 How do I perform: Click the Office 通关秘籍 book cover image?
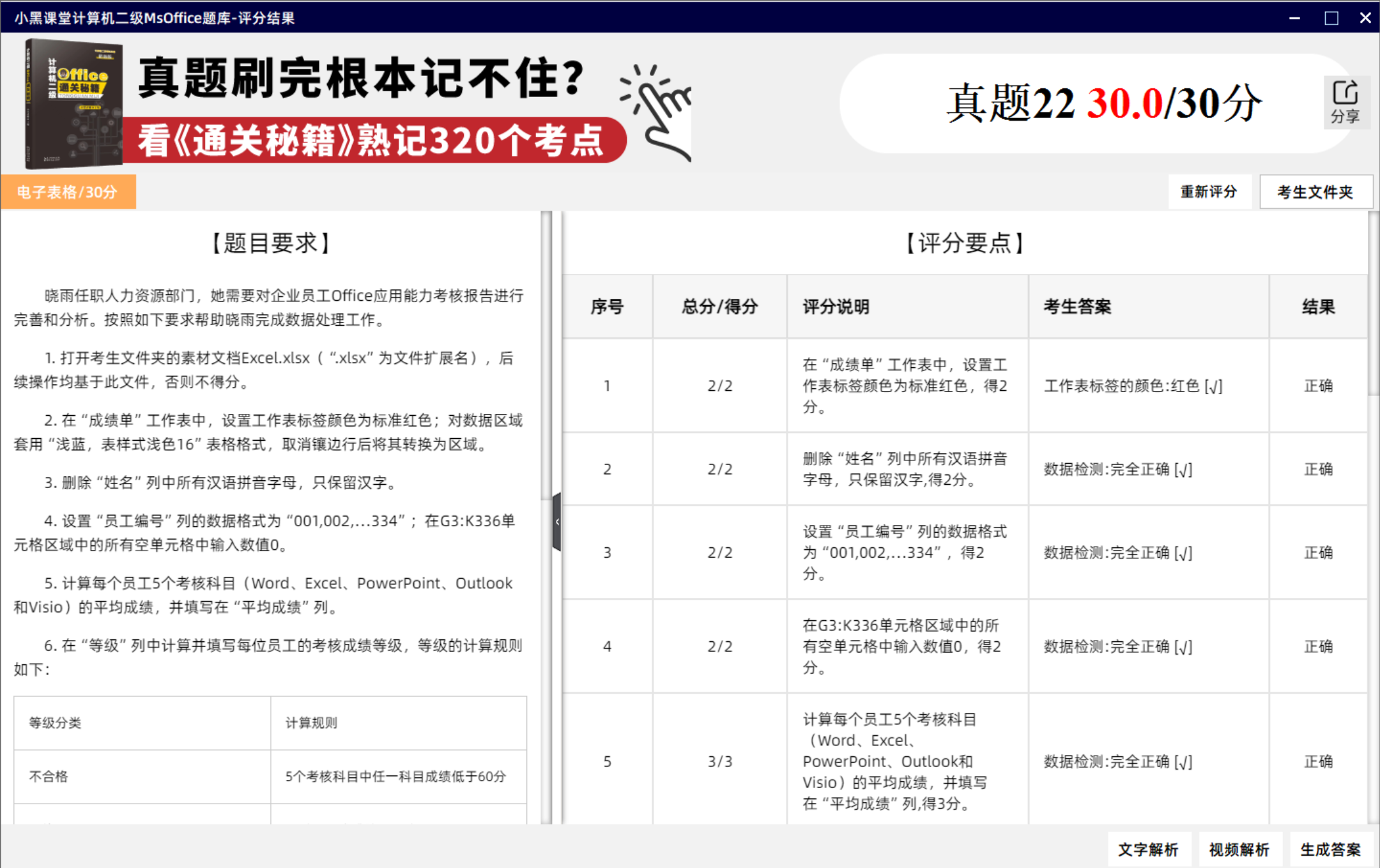pos(72,103)
